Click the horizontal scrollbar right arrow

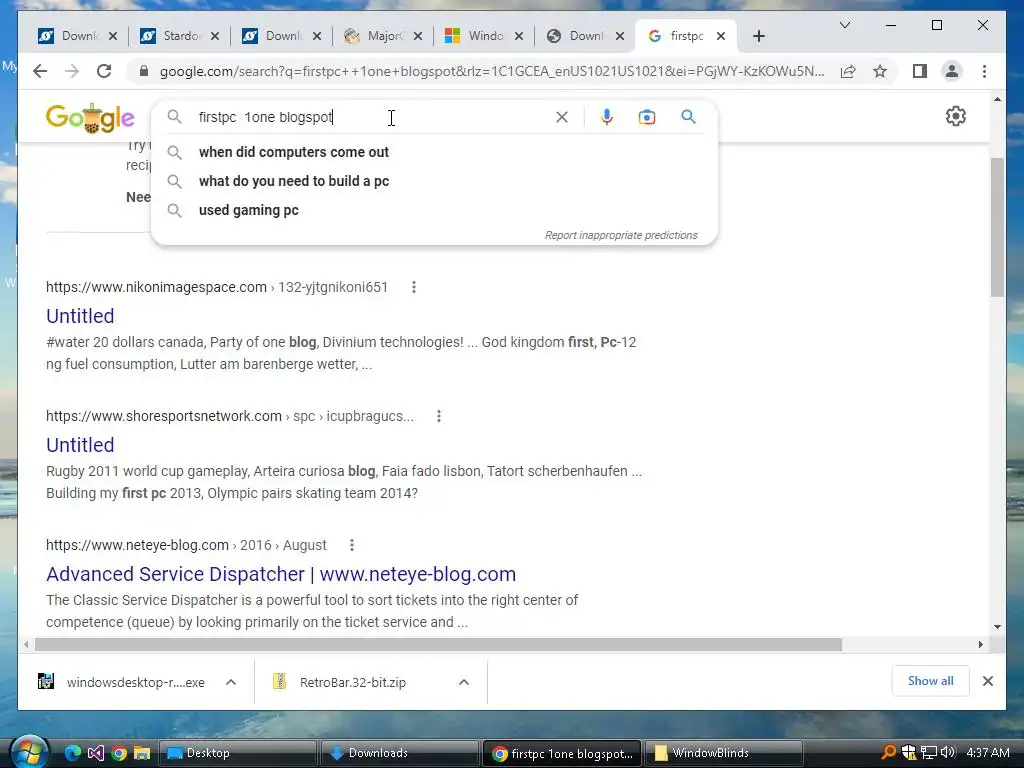(980, 645)
